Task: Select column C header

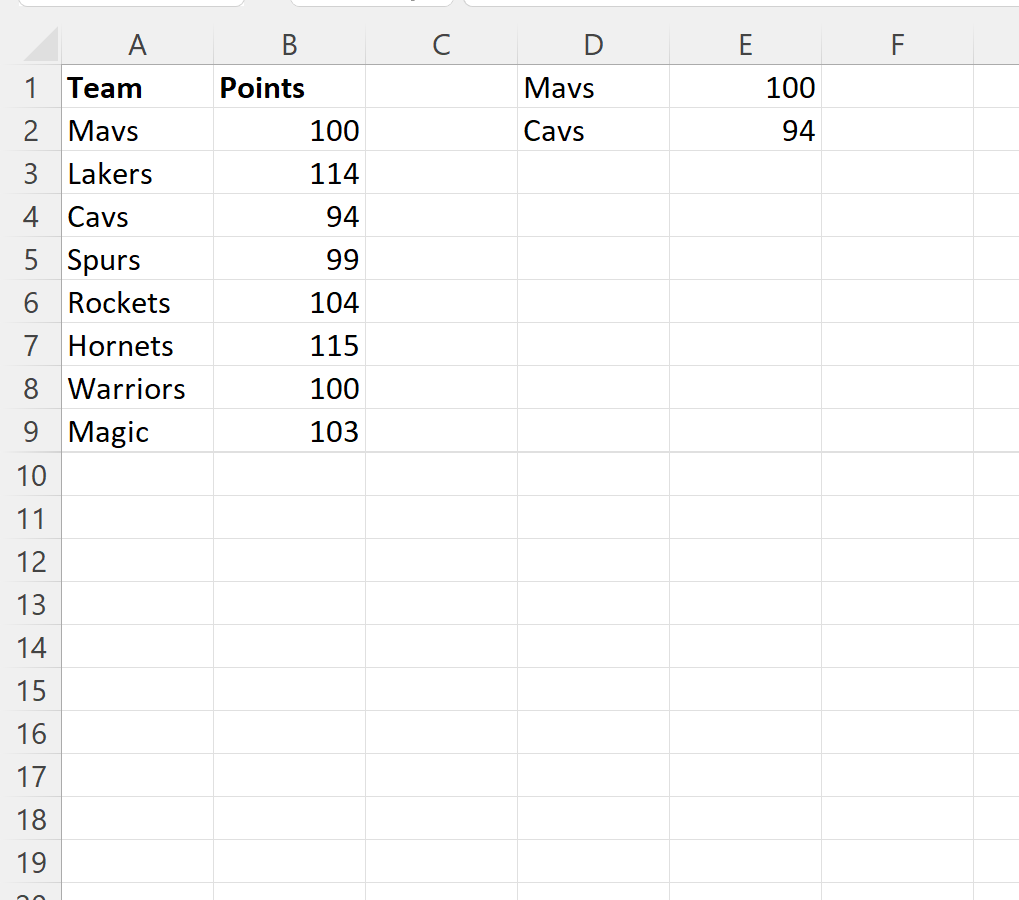Action: click(x=441, y=45)
